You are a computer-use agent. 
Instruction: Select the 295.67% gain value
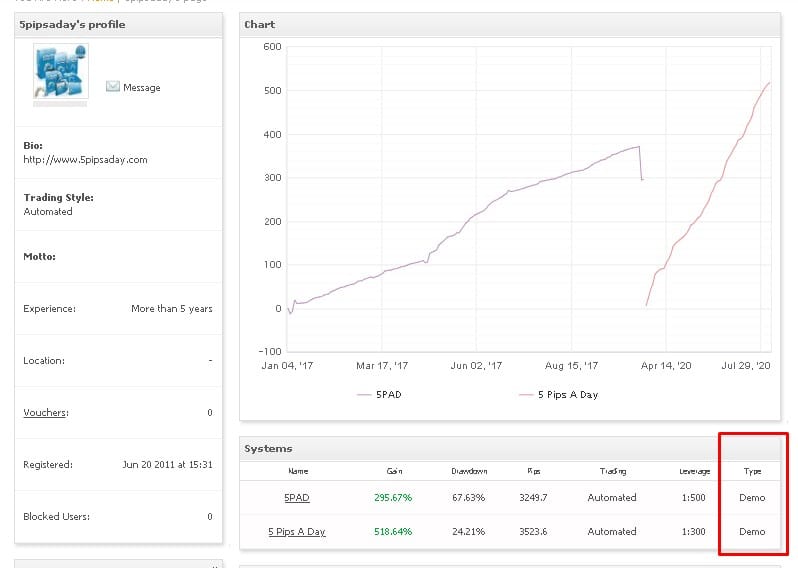coord(393,497)
